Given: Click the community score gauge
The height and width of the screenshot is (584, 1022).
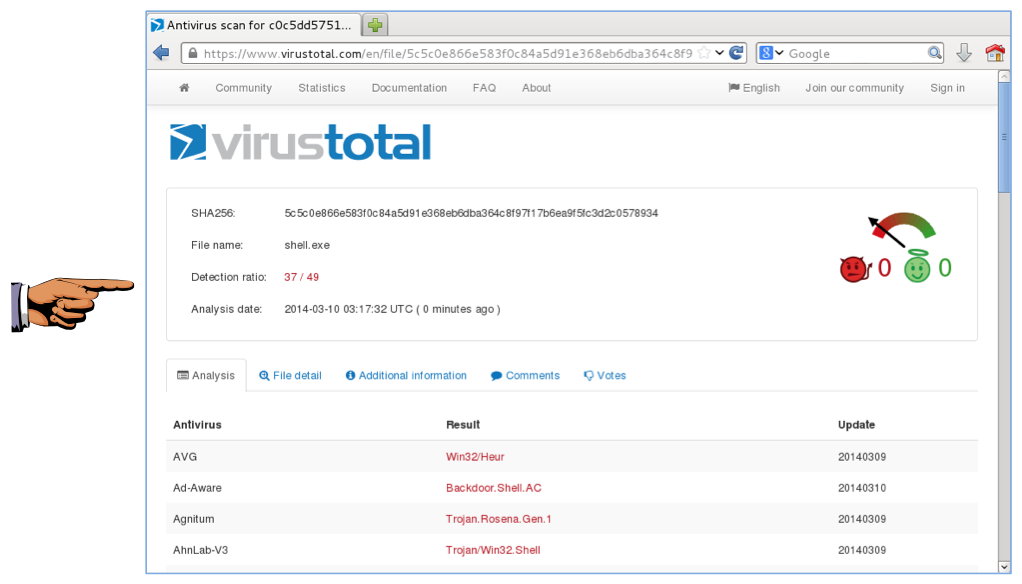Looking at the screenshot, I should point(903,230).
